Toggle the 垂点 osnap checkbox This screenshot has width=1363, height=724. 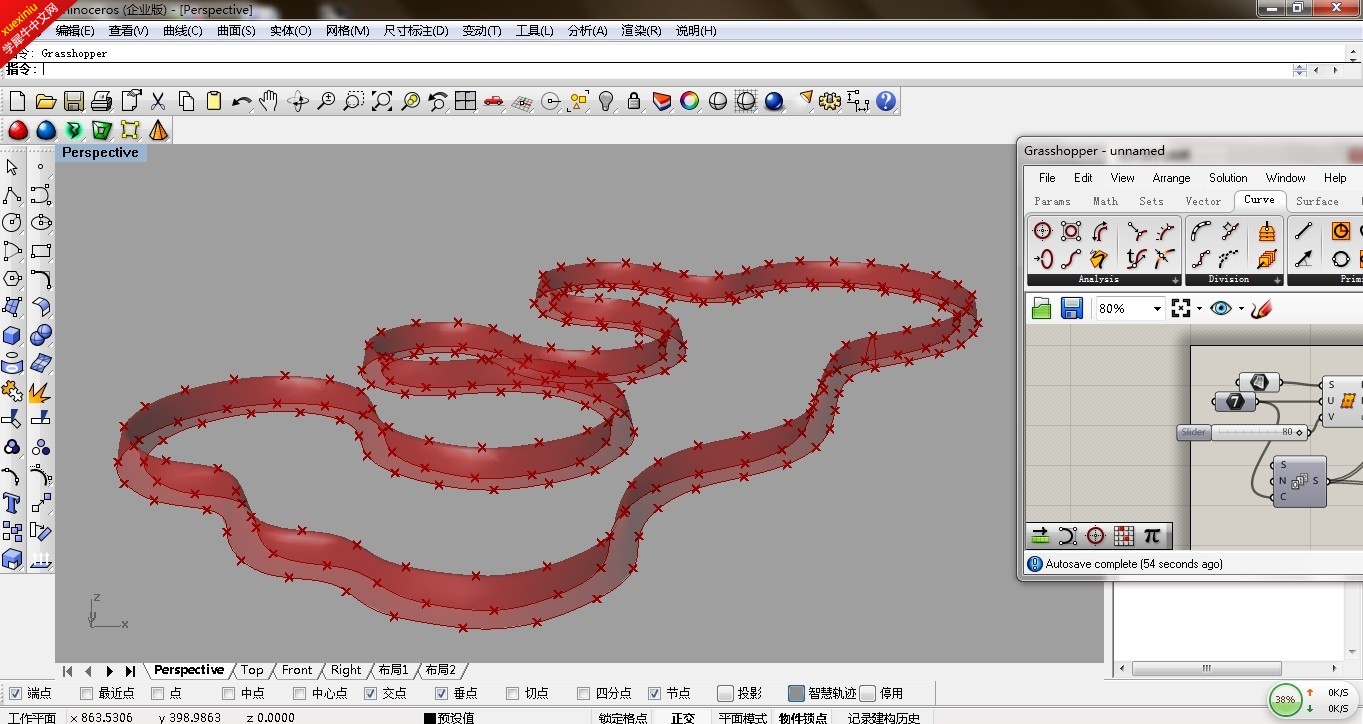[x=441, y=693]
